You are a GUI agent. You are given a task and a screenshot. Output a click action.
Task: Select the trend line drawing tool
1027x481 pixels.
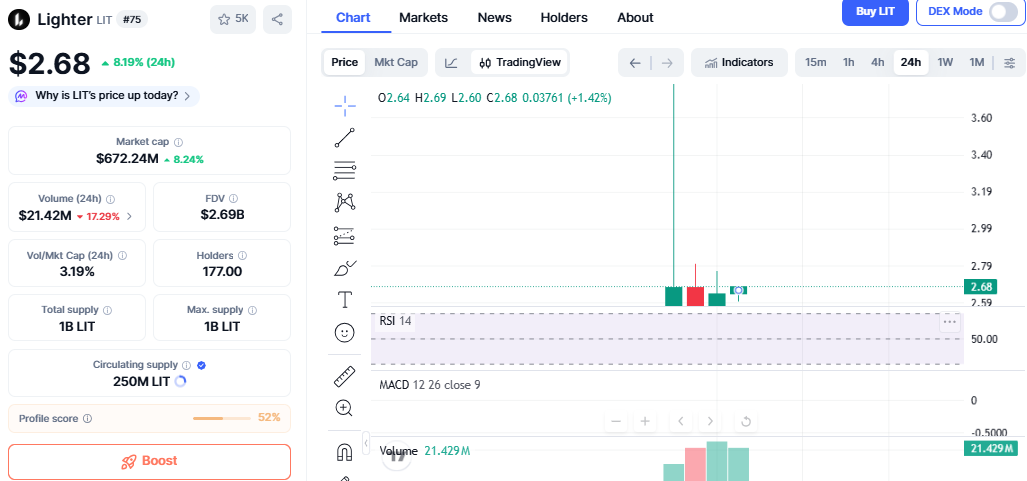click(345, 138)
